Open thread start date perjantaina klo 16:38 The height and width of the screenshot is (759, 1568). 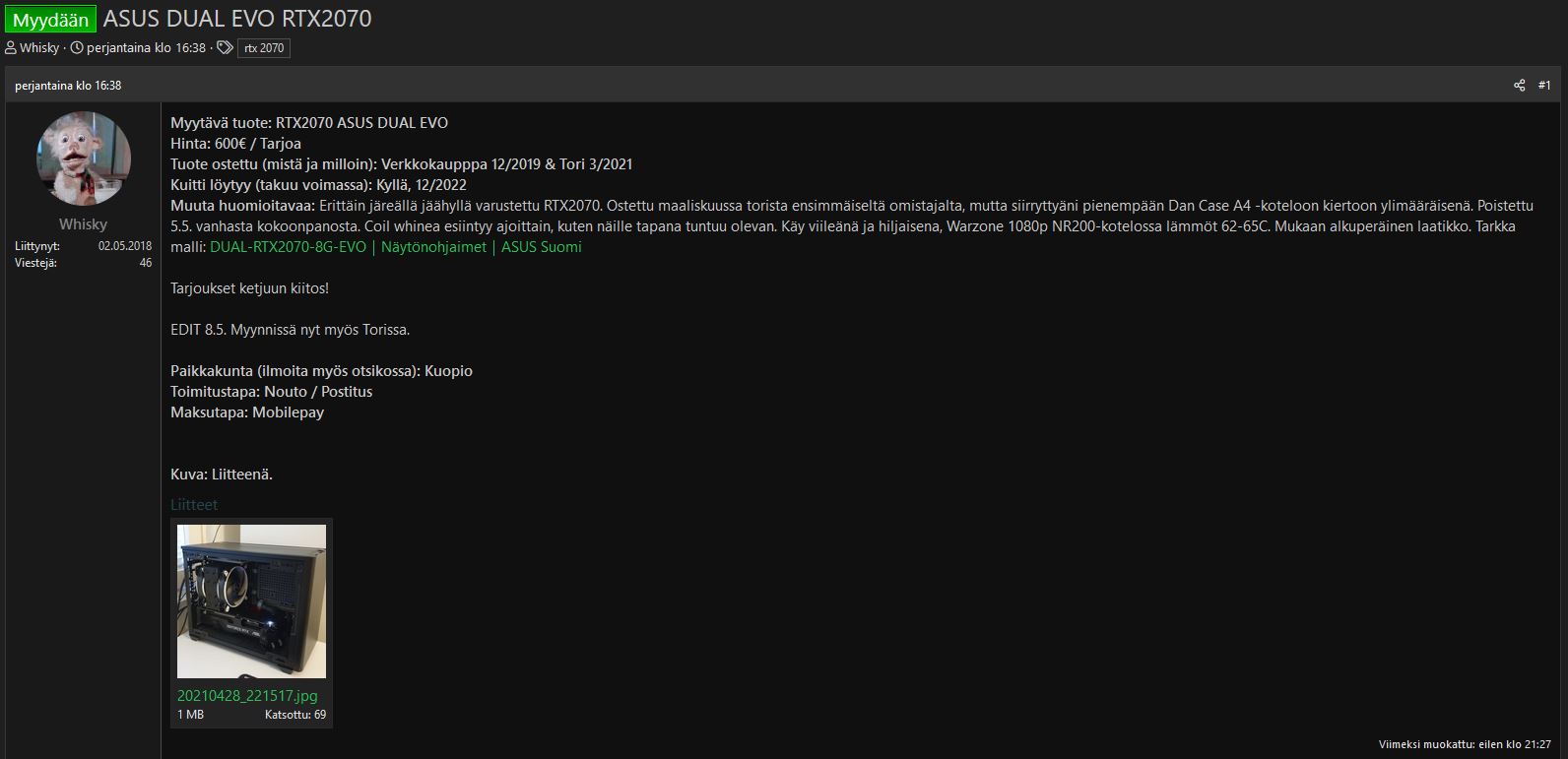[x=146, y=47]
